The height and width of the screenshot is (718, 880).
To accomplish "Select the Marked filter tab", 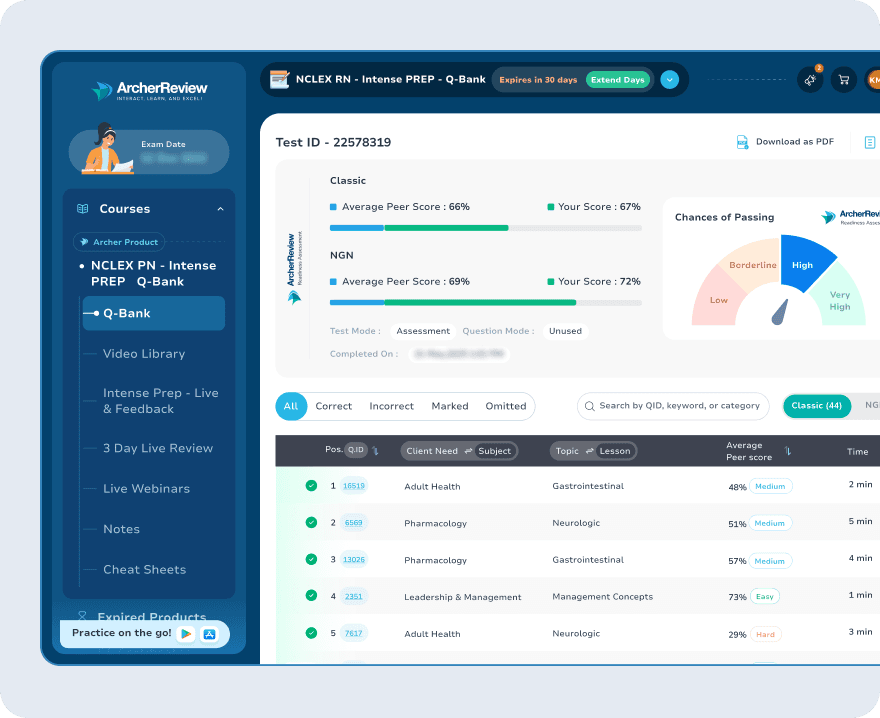I will [x=449, y=406].
